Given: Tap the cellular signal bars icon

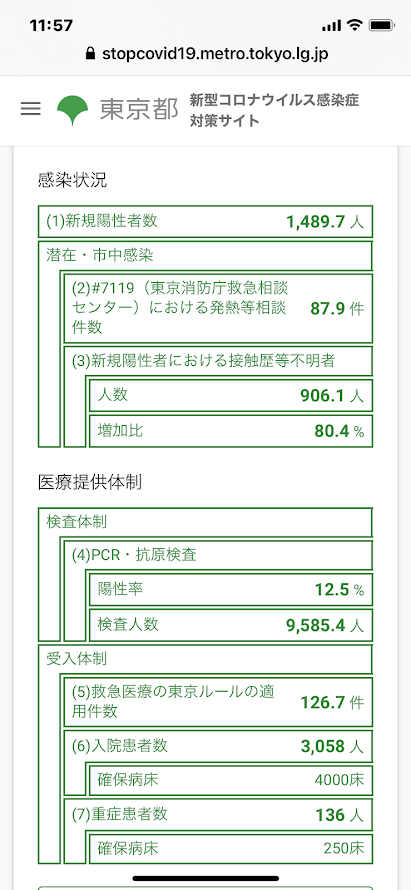Looking at the screenshot, I should pos(332,26).
